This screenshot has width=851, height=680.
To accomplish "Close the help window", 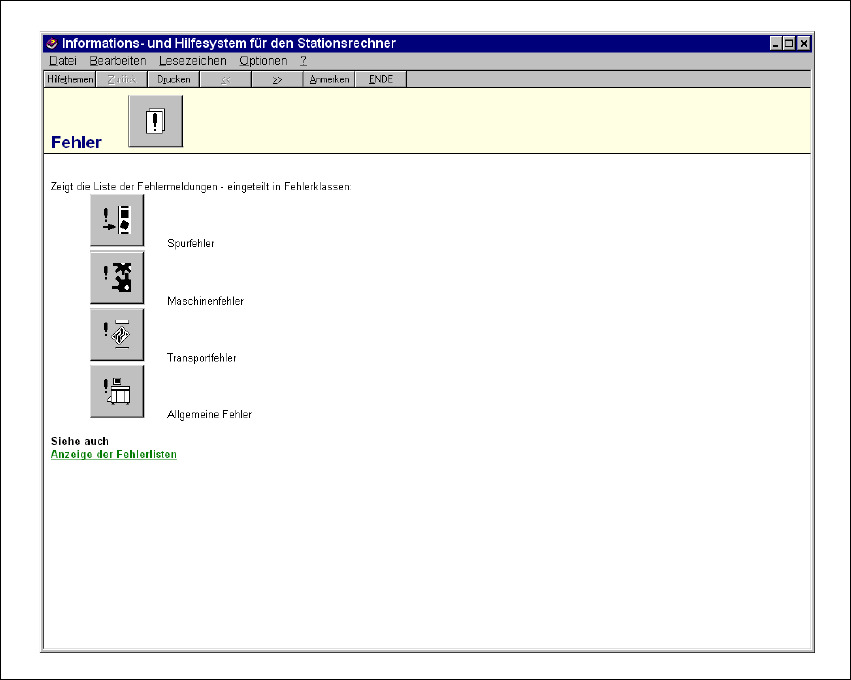I will (804, 43).
